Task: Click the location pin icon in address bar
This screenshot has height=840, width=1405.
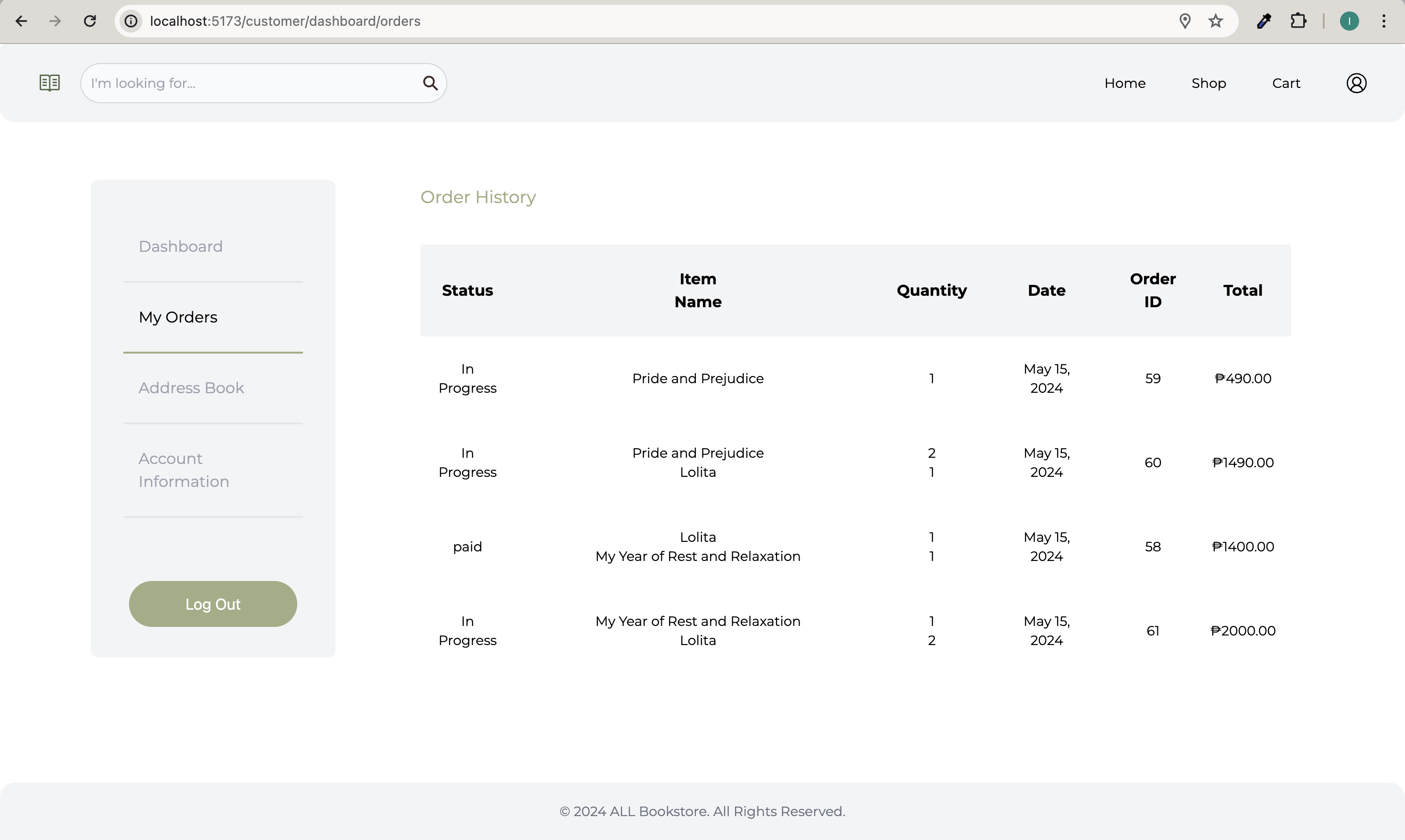Action: [1185, 21]
